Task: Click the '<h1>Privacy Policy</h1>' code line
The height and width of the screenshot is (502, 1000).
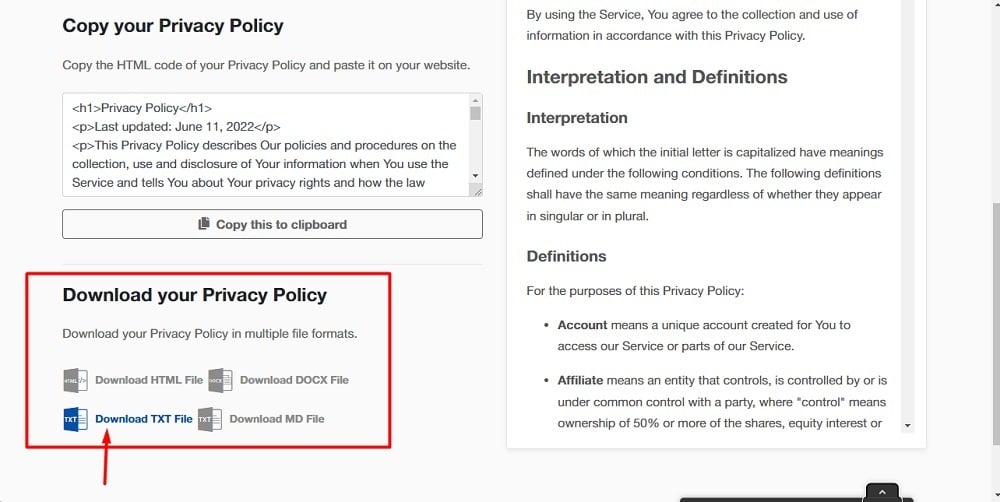Action: [x=142, y=108]
